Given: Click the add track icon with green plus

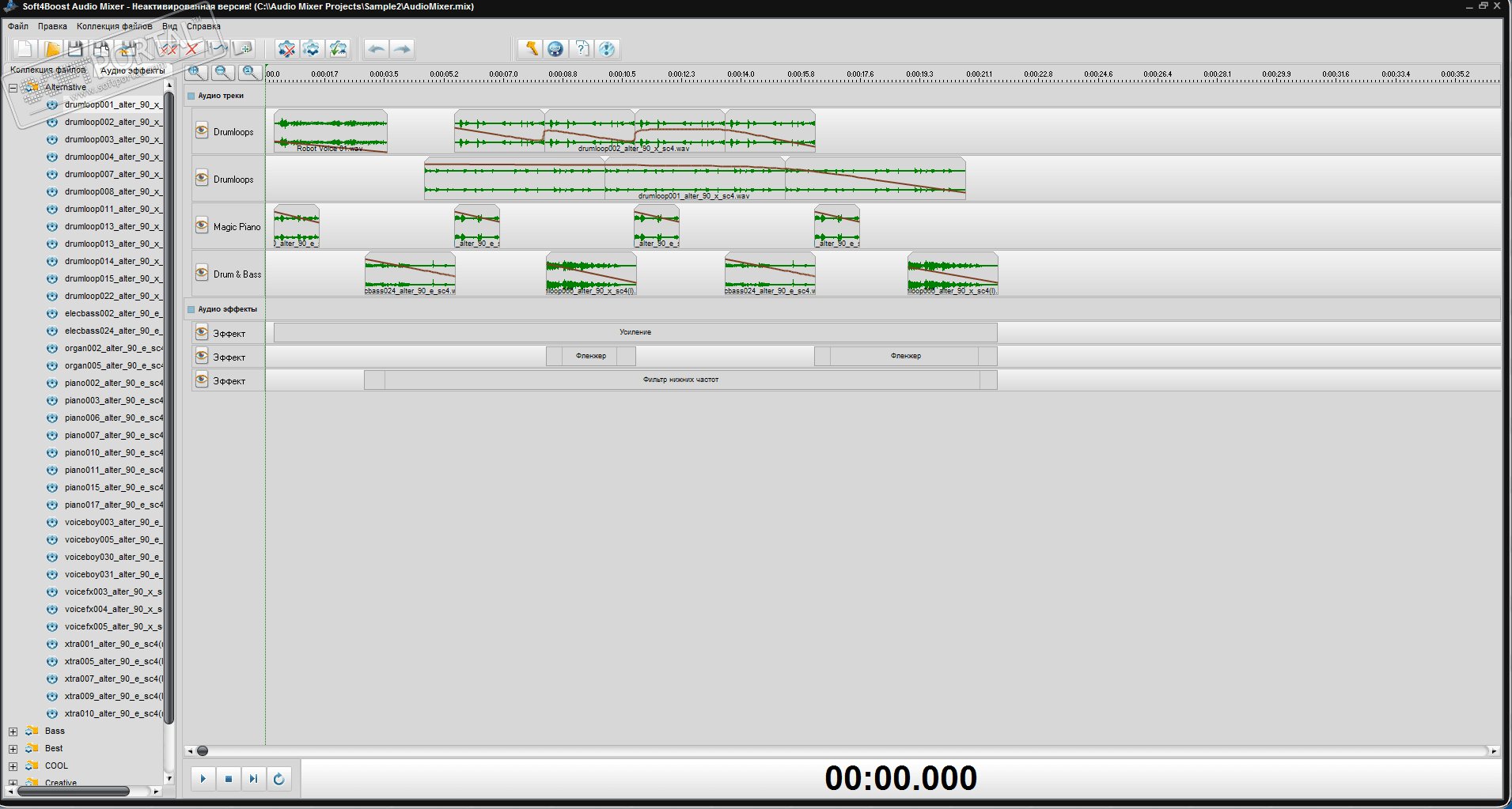Looking at the screenshot, I should [243, 49].
